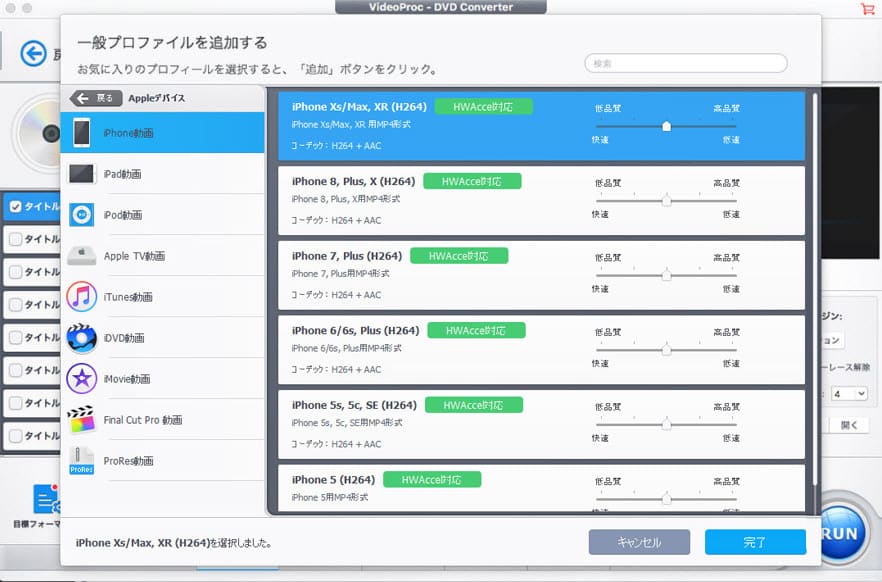
Task: Select the iPod動画 category
Action: [163, 215]
